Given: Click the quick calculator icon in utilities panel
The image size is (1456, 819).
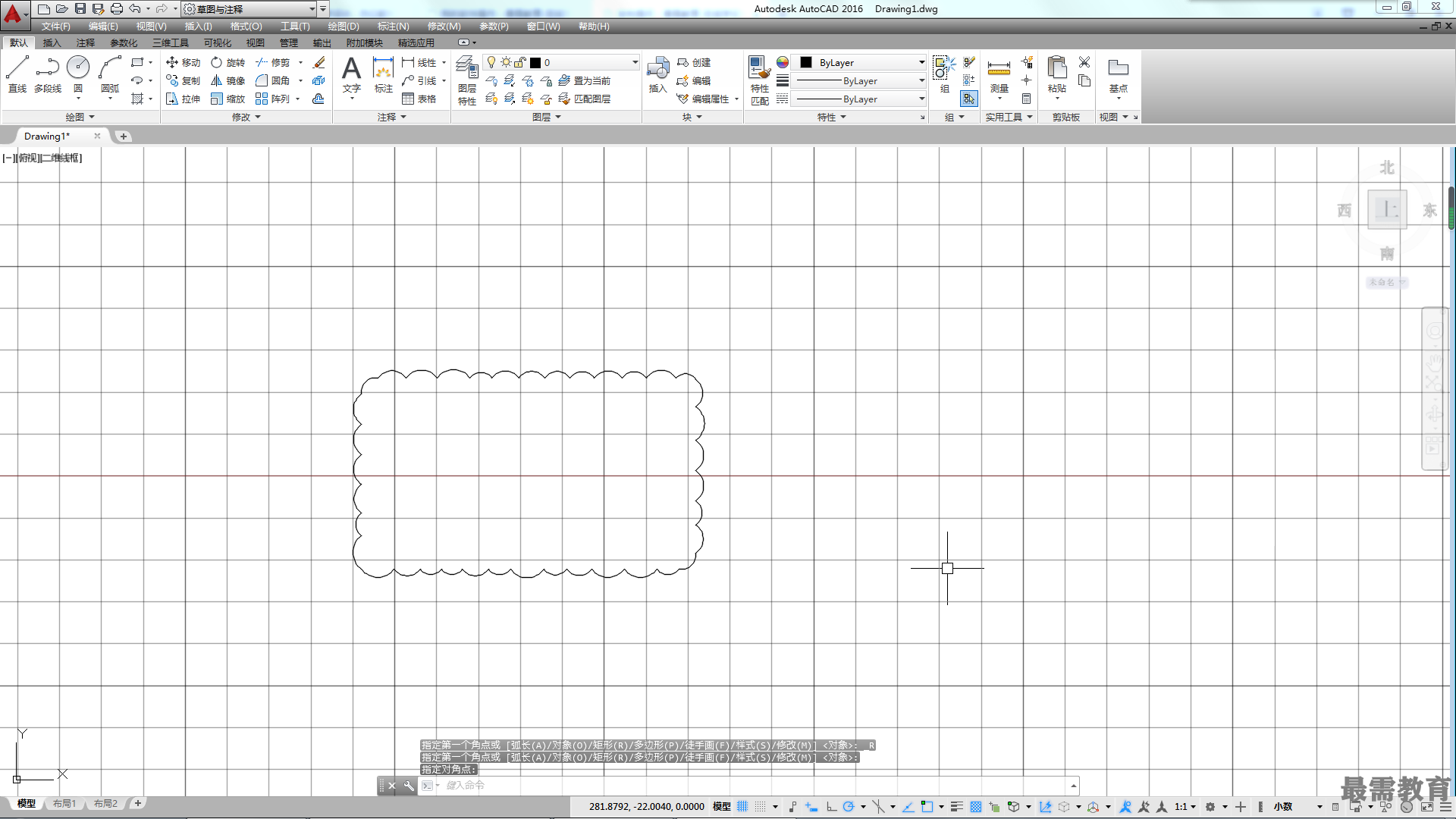Looking at the screenshot, I should tap(1026, 99).
